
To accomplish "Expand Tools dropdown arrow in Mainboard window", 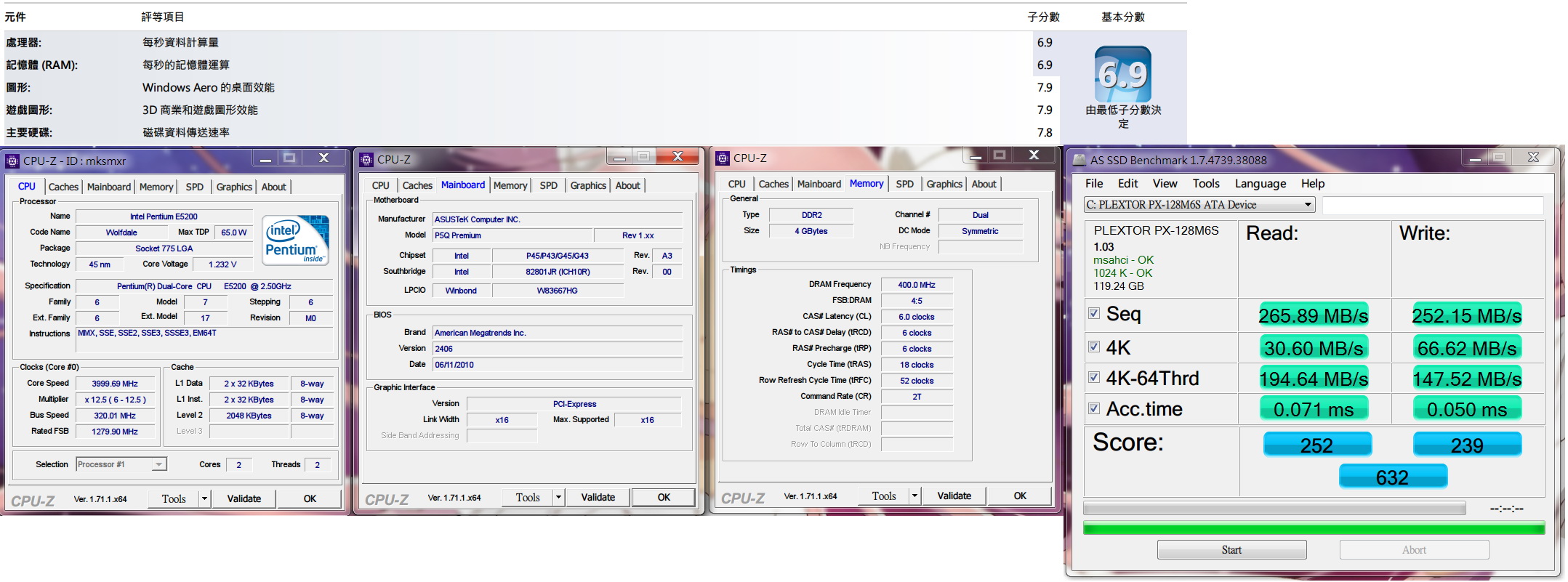I will point(558,497).
